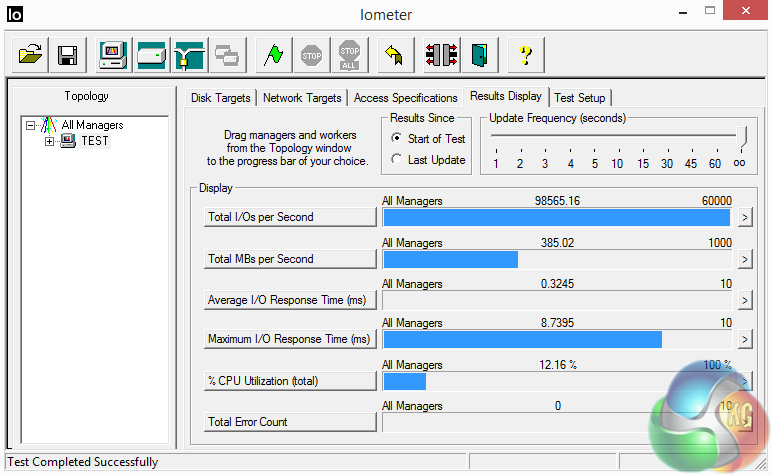This screenshot has height=475, width=772.
Task: Click Total I/Os per Second button
Action: 290,217
